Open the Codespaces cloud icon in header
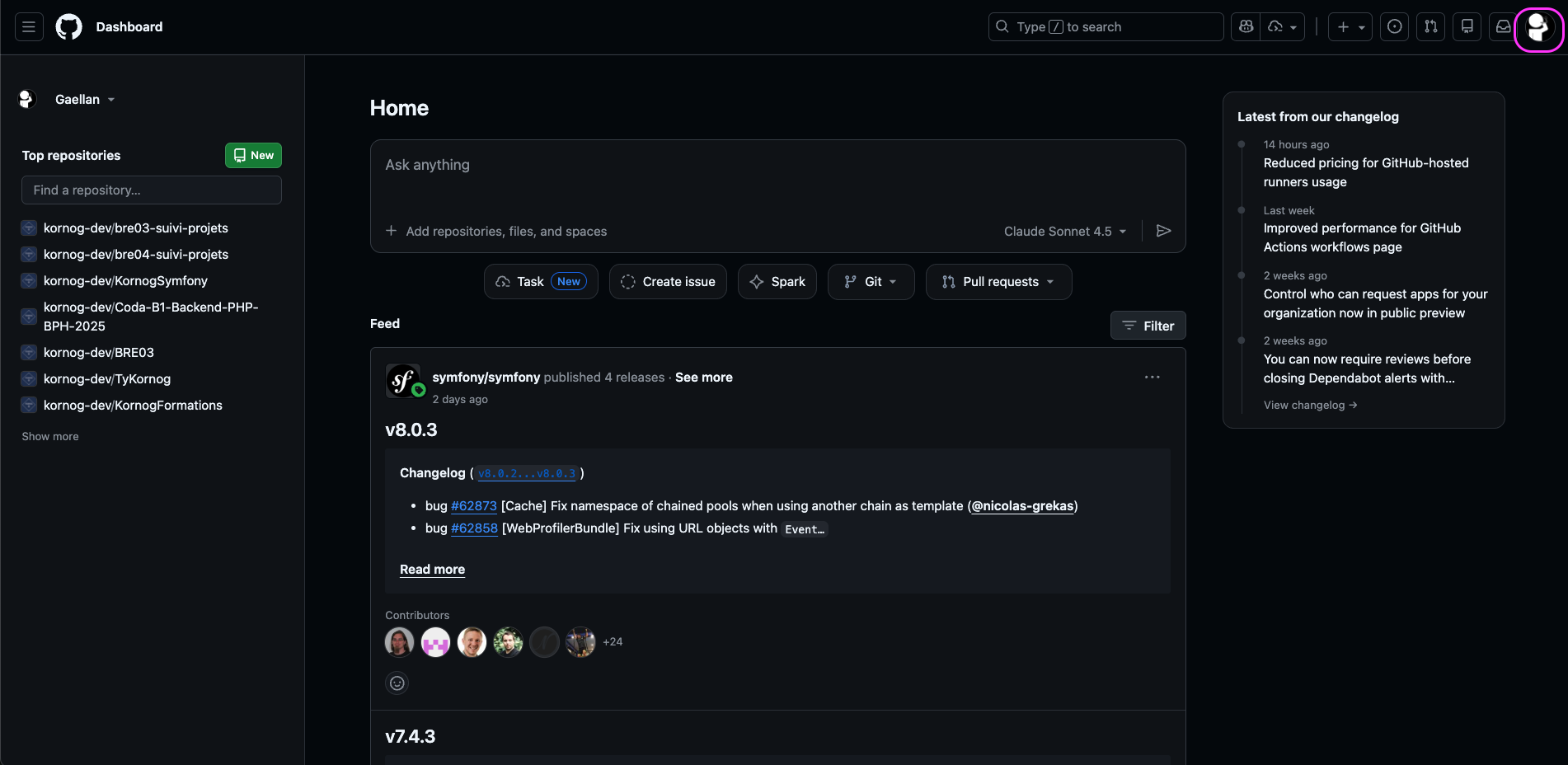The image size is (1568, 765). pos(1275,26)
